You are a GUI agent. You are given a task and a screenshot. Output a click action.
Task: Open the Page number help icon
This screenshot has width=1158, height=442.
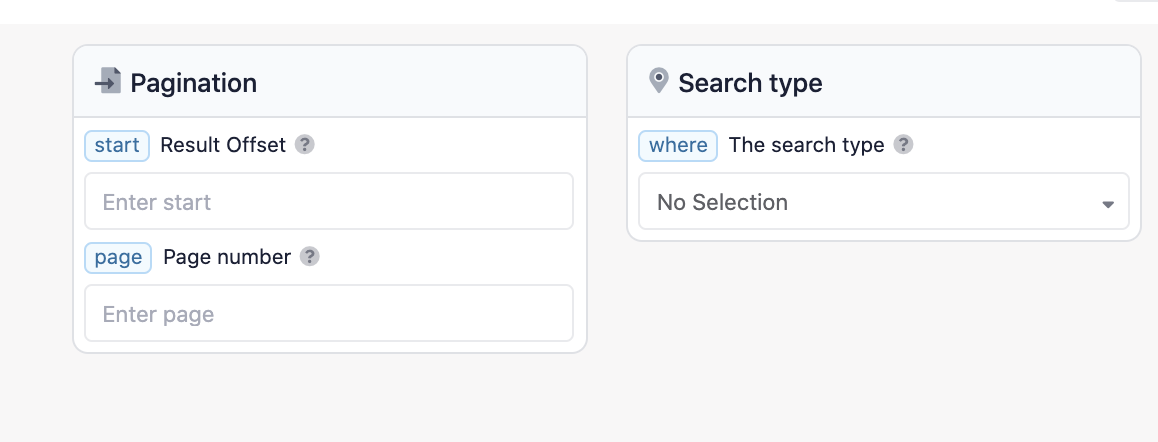point(310,257)
